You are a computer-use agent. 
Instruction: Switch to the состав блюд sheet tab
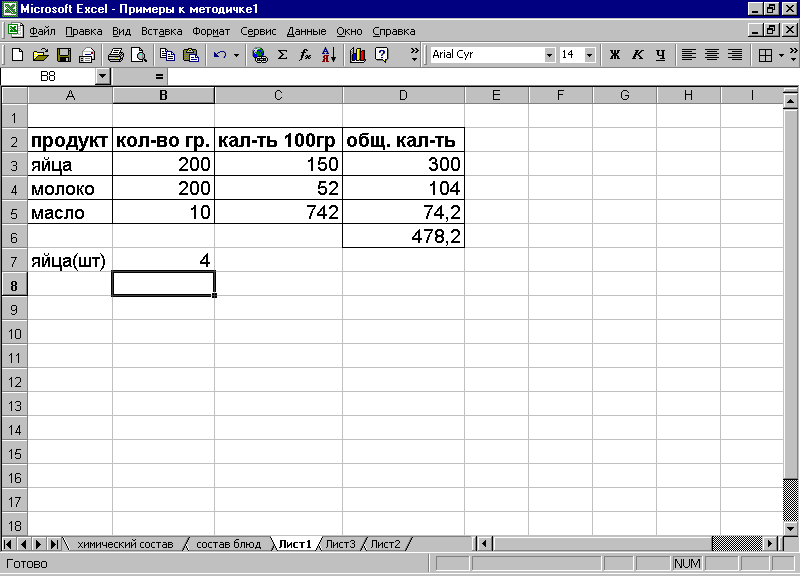click(229, 544)
